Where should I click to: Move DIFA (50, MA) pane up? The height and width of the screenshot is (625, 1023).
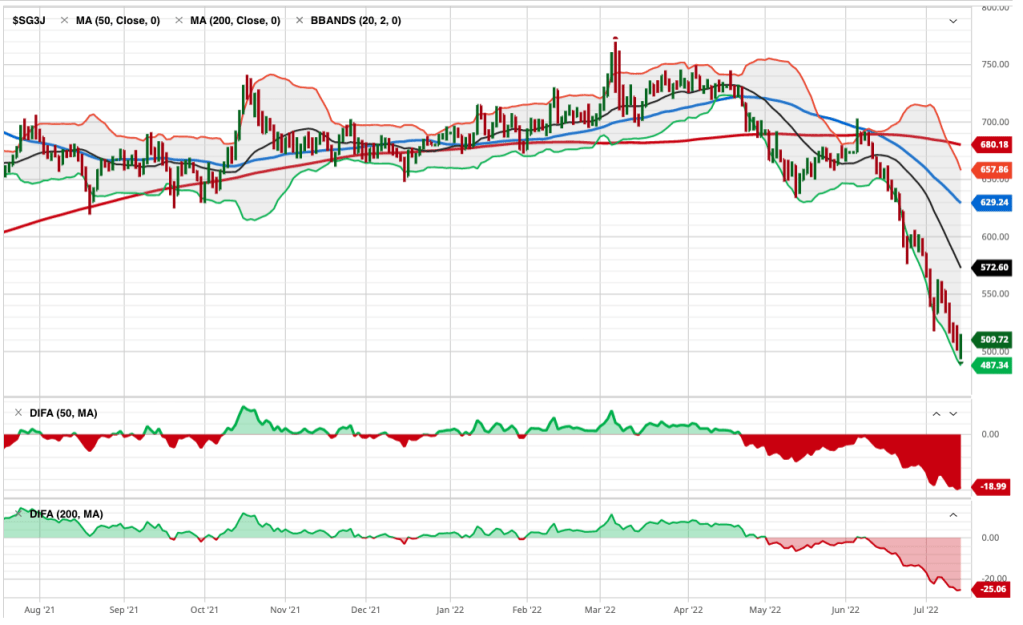point(936,413)
